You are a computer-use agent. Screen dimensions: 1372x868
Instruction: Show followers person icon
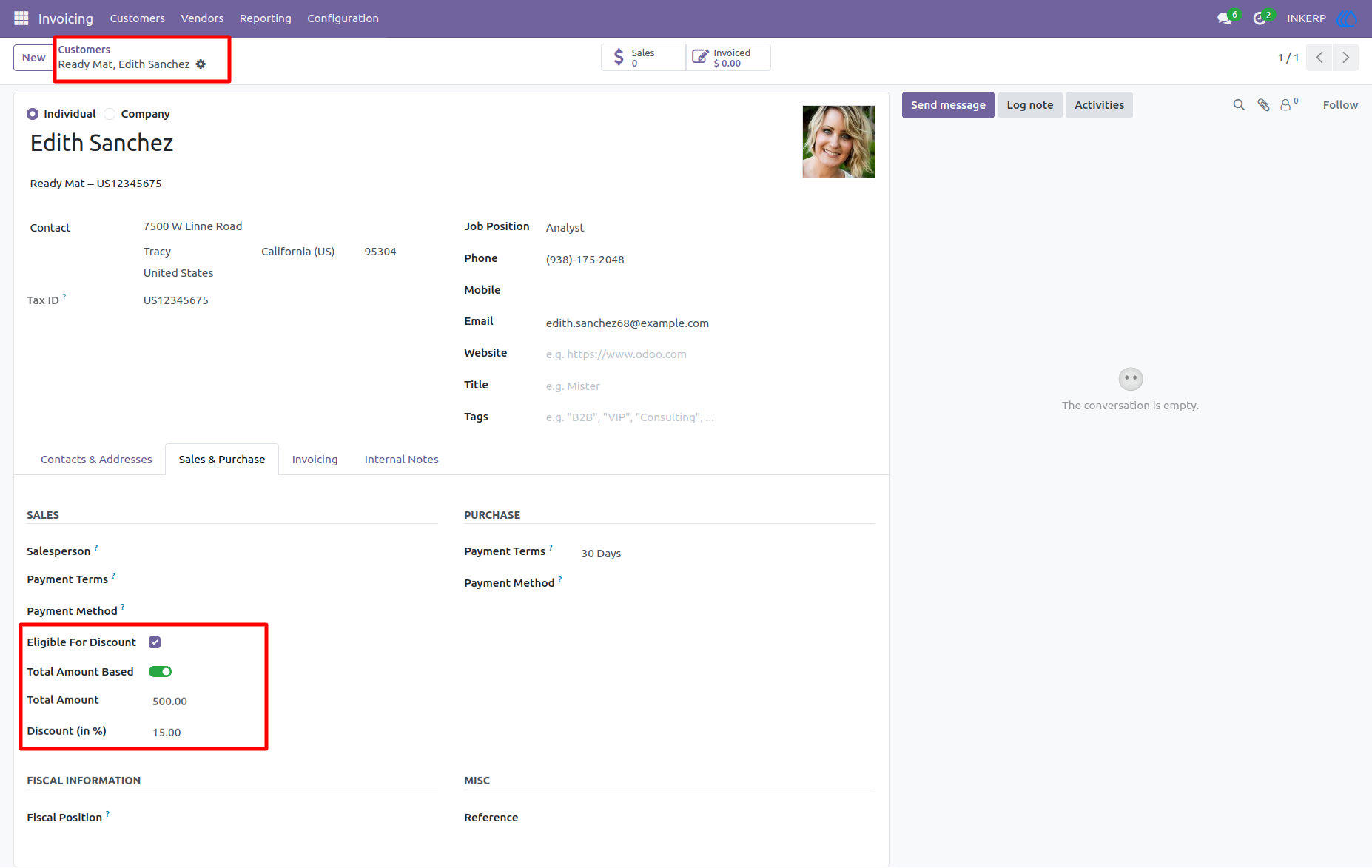pos(1289,104)
